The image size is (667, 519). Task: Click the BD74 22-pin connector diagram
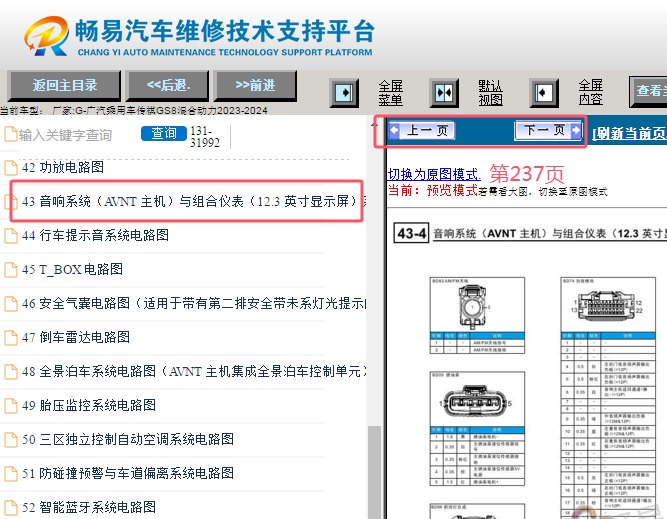(606, 306)
